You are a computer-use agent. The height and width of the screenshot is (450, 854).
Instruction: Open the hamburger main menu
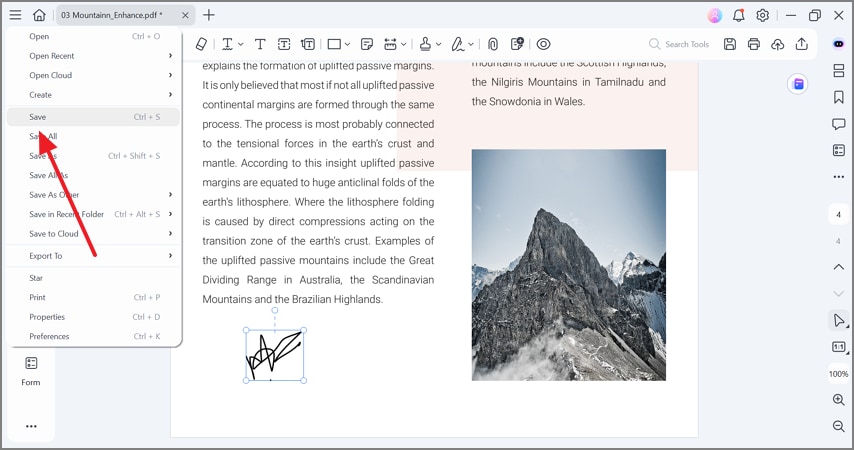coord(15,15)
